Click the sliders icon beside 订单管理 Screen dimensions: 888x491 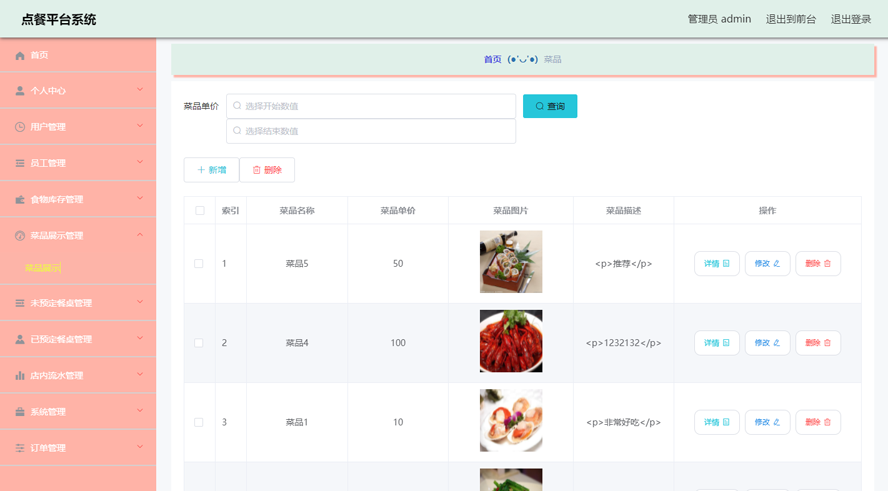pyautogui.click(x=20, y=448)
